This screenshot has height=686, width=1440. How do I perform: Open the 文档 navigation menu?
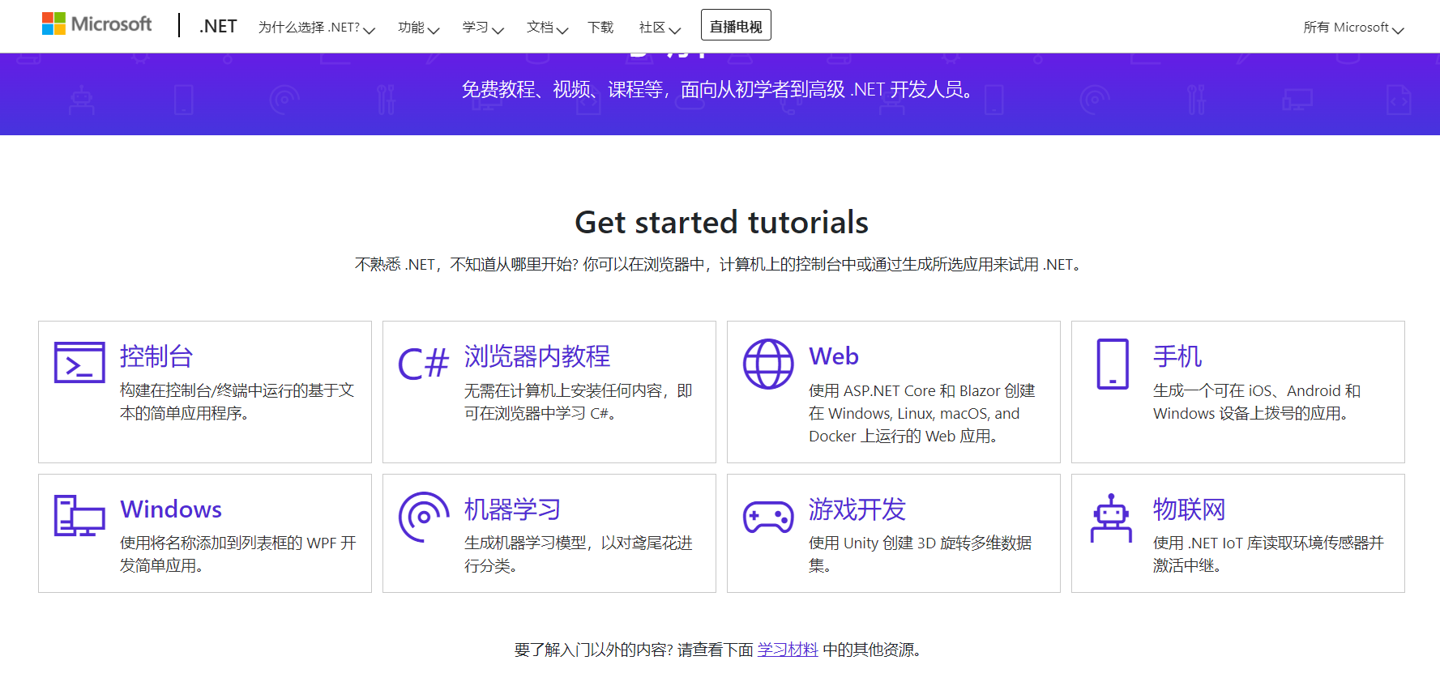547,28
